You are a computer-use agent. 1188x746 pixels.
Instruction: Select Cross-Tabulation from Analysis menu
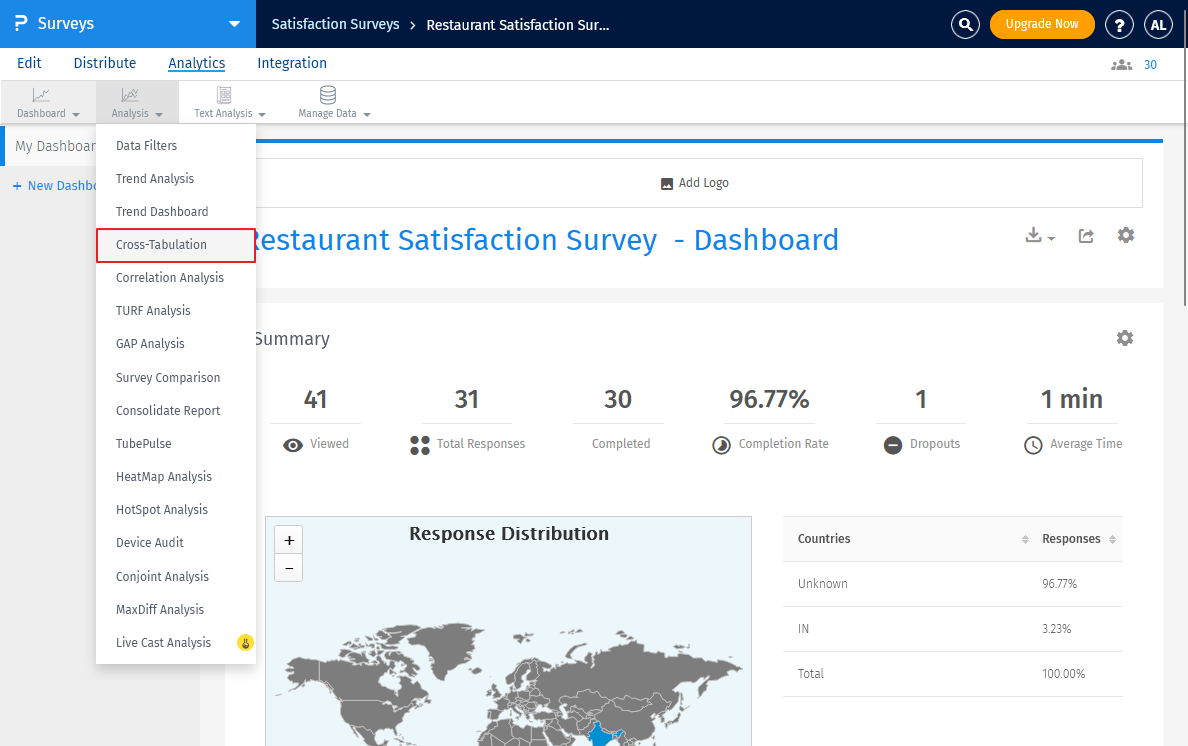click(161, 245)
